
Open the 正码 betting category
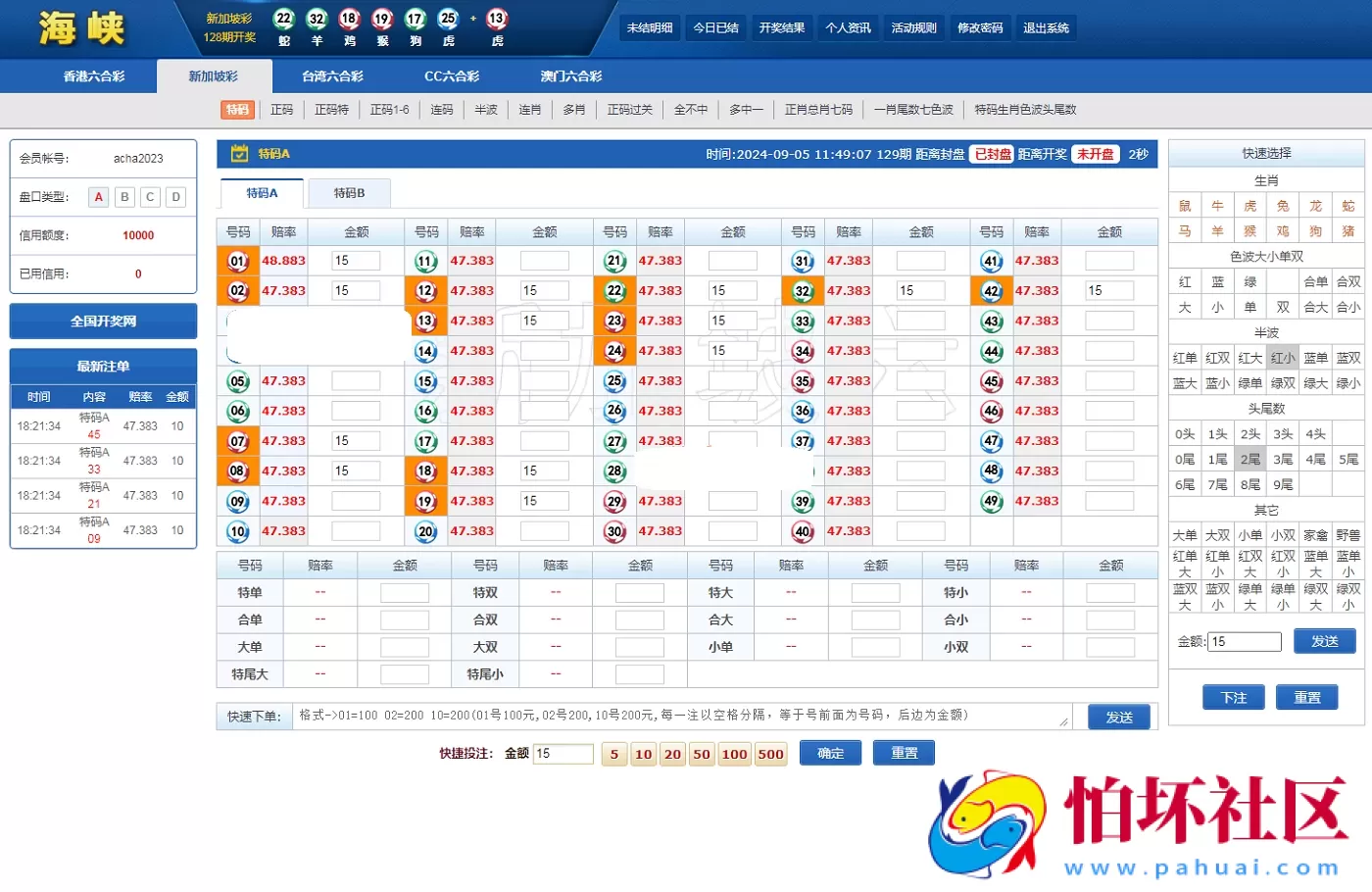coord(281,109)
